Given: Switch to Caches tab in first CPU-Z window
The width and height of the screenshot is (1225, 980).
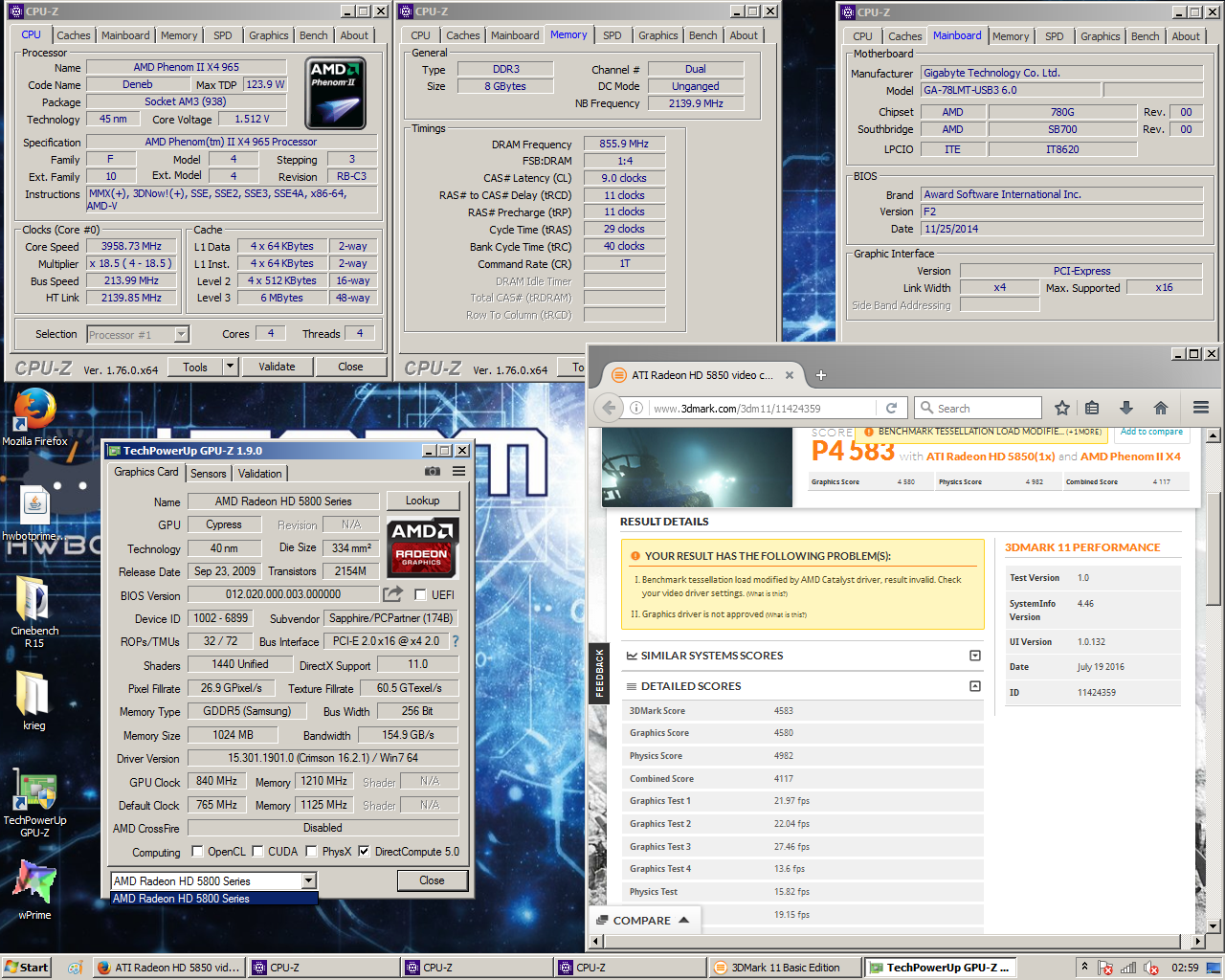Looking at the screenshot, I should (74, 35).
